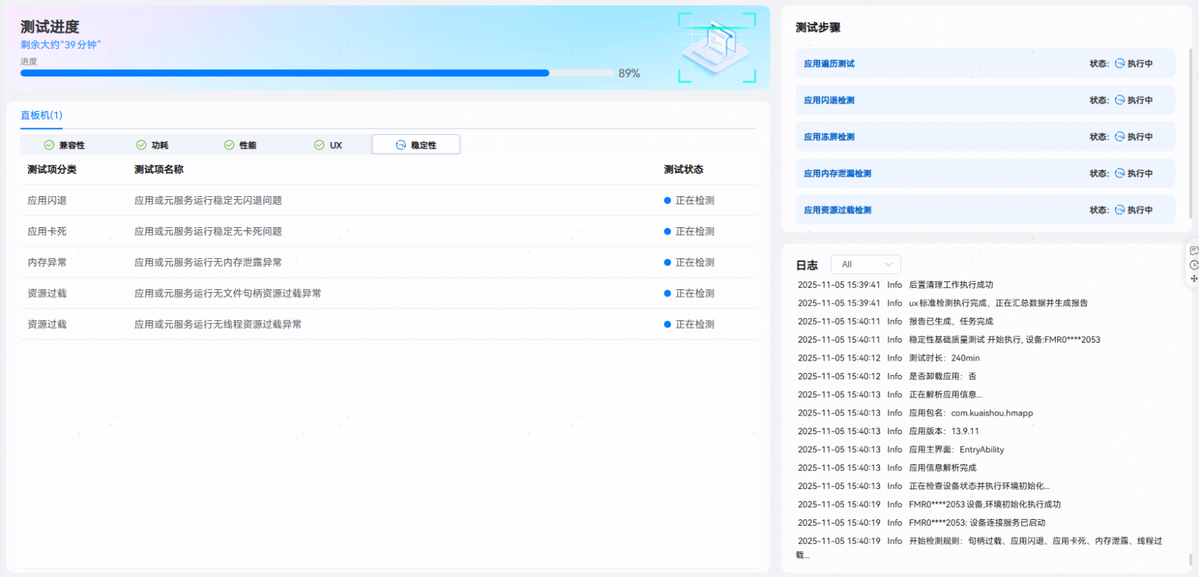Click the 应用遍历测试 step link
The width and height of the screenshot is (1200, 577).
coord(829,63)
